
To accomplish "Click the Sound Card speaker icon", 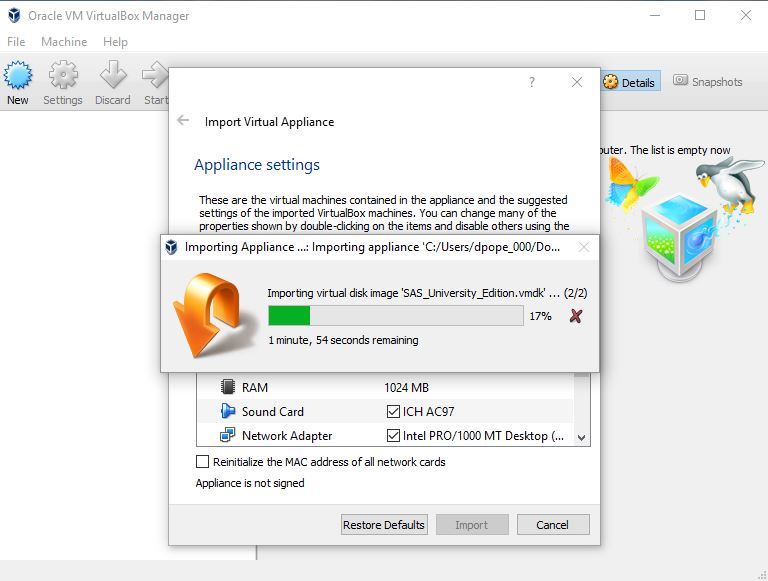I will point(228,411).
